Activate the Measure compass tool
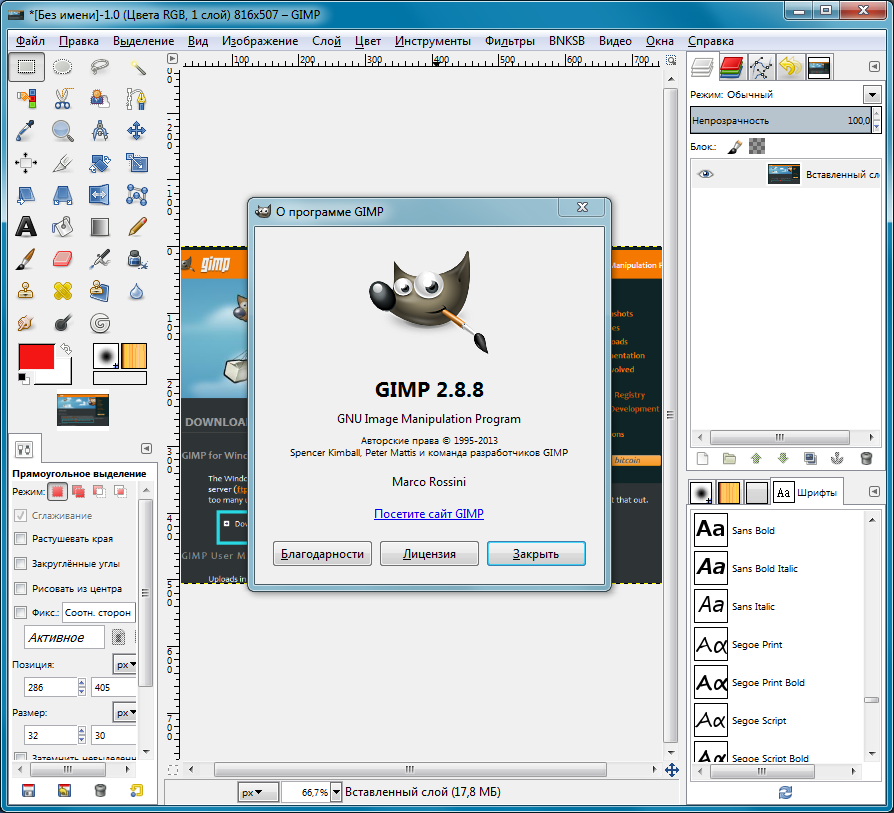The width and height of the screenshot is (894, 813). (x=100, y=131)
